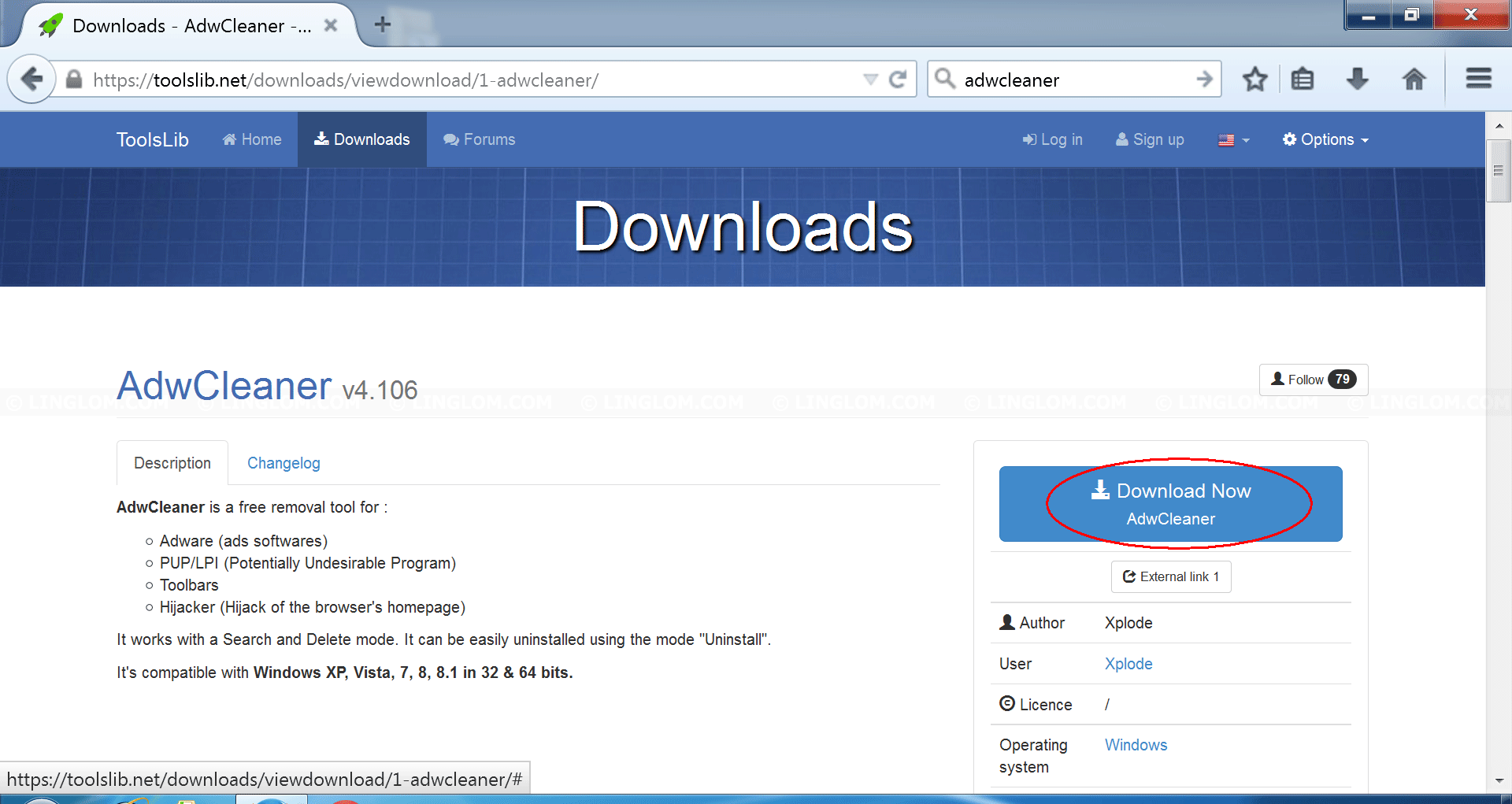Image resolution: width=1512 pixels, height=804 pixels.
Task: Click the address bar URL field
Action: click(x=472, y=80)
